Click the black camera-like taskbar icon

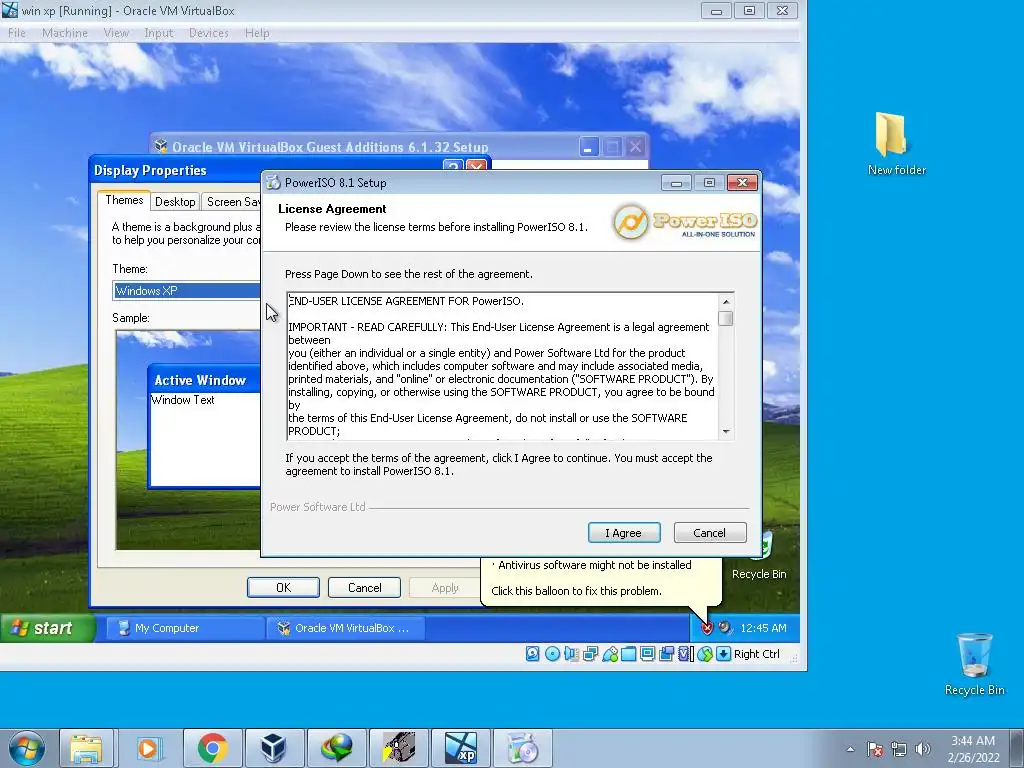tap(399, 748)
